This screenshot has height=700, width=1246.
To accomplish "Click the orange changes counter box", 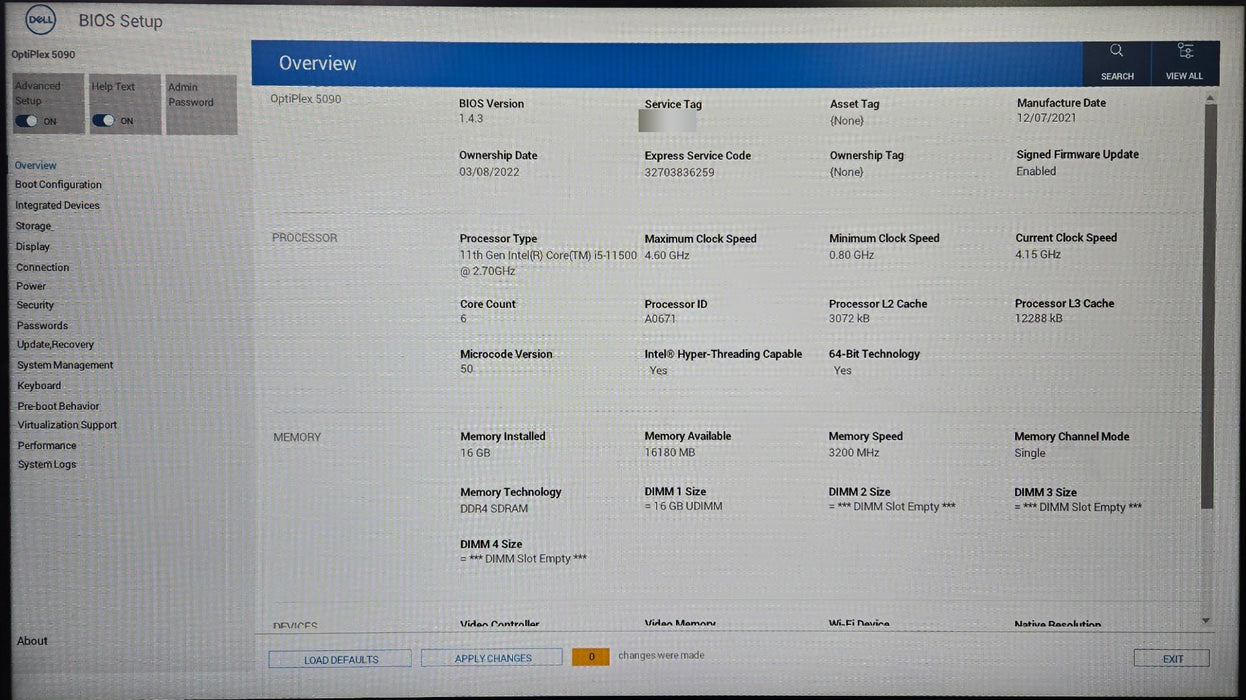I will click(591, 657).
